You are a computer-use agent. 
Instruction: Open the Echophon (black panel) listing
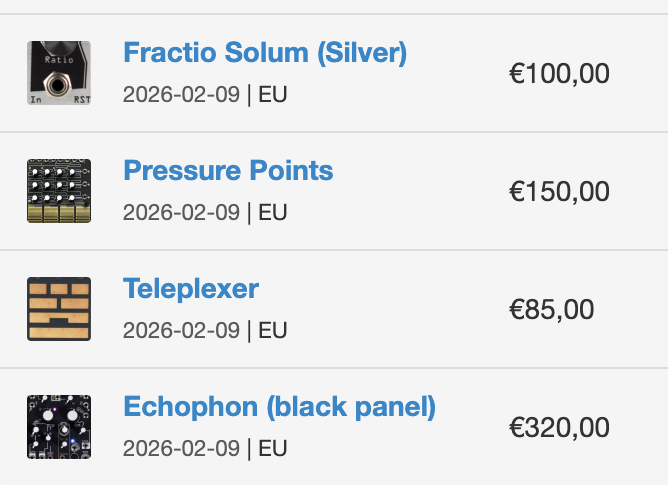pyautogui.click(x=280, y=407)
